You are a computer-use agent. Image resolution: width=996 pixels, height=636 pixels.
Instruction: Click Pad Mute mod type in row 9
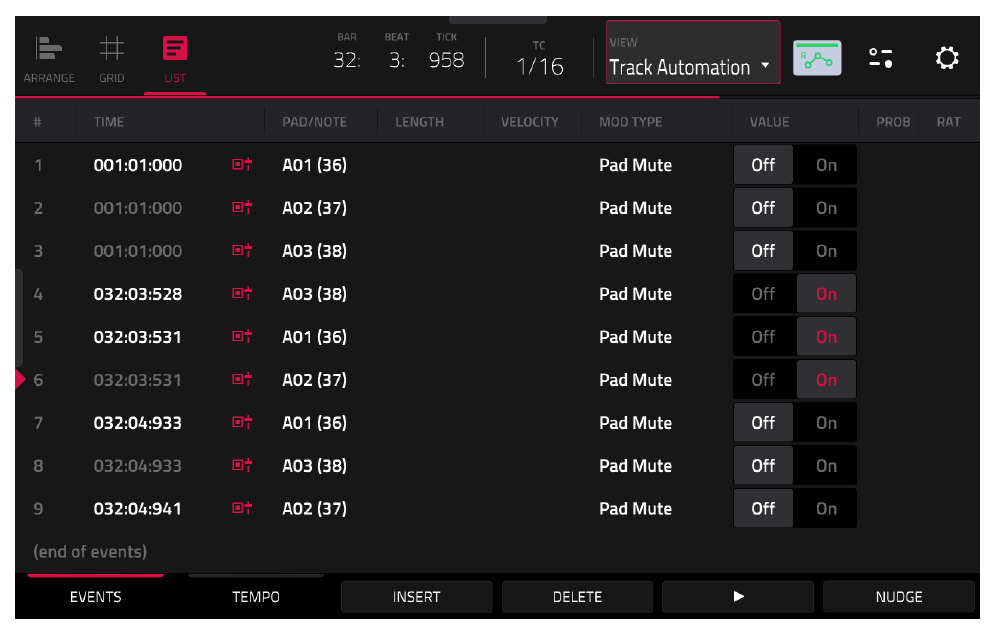[x=635, y=508]
